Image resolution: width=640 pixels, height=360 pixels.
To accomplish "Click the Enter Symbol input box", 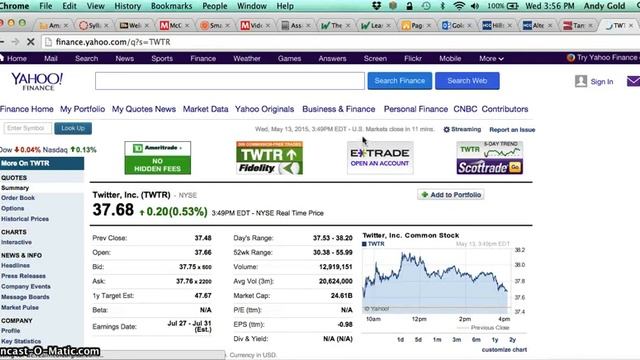I will coord(28,128).
